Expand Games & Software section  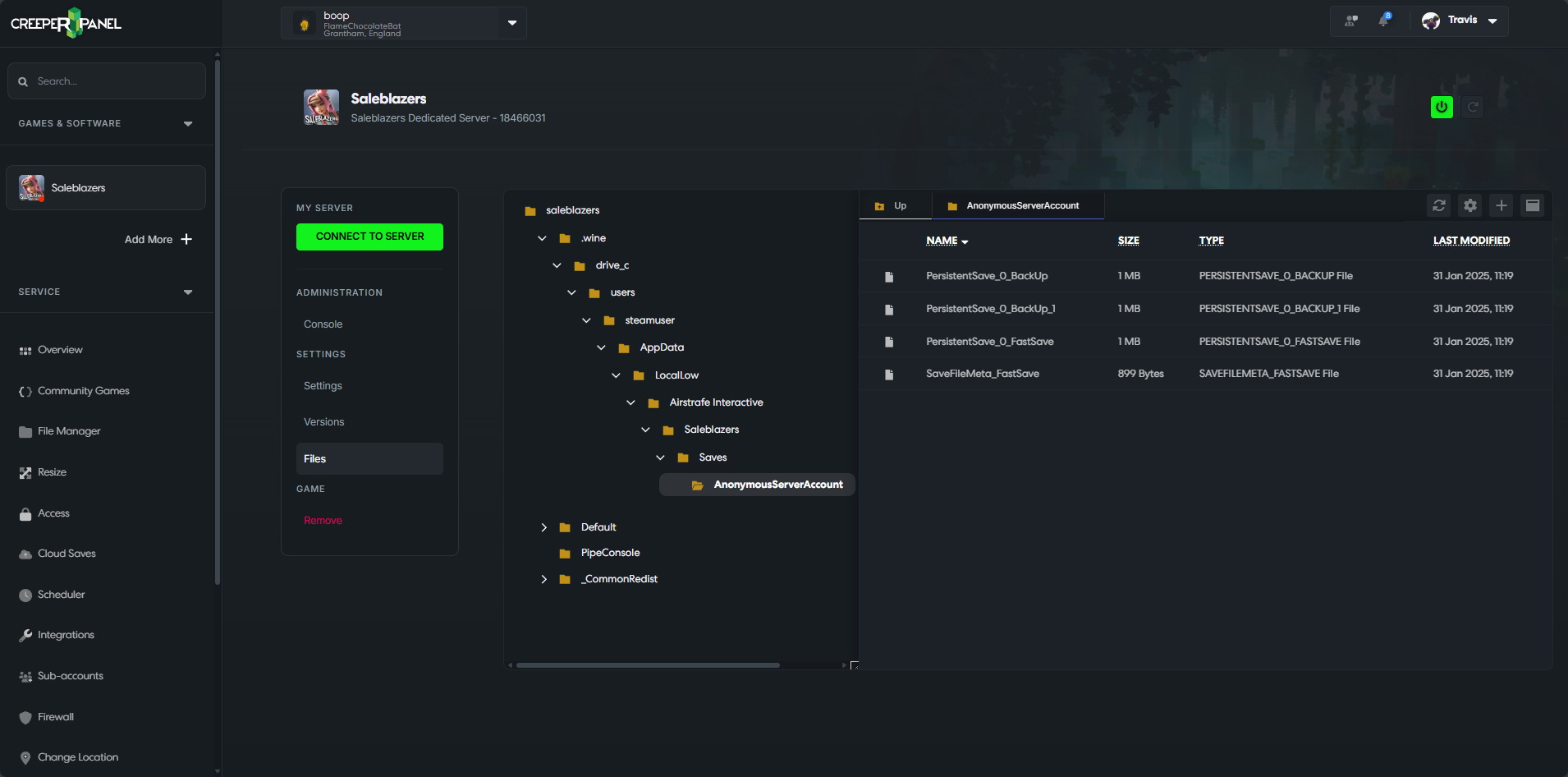(188, 123)
